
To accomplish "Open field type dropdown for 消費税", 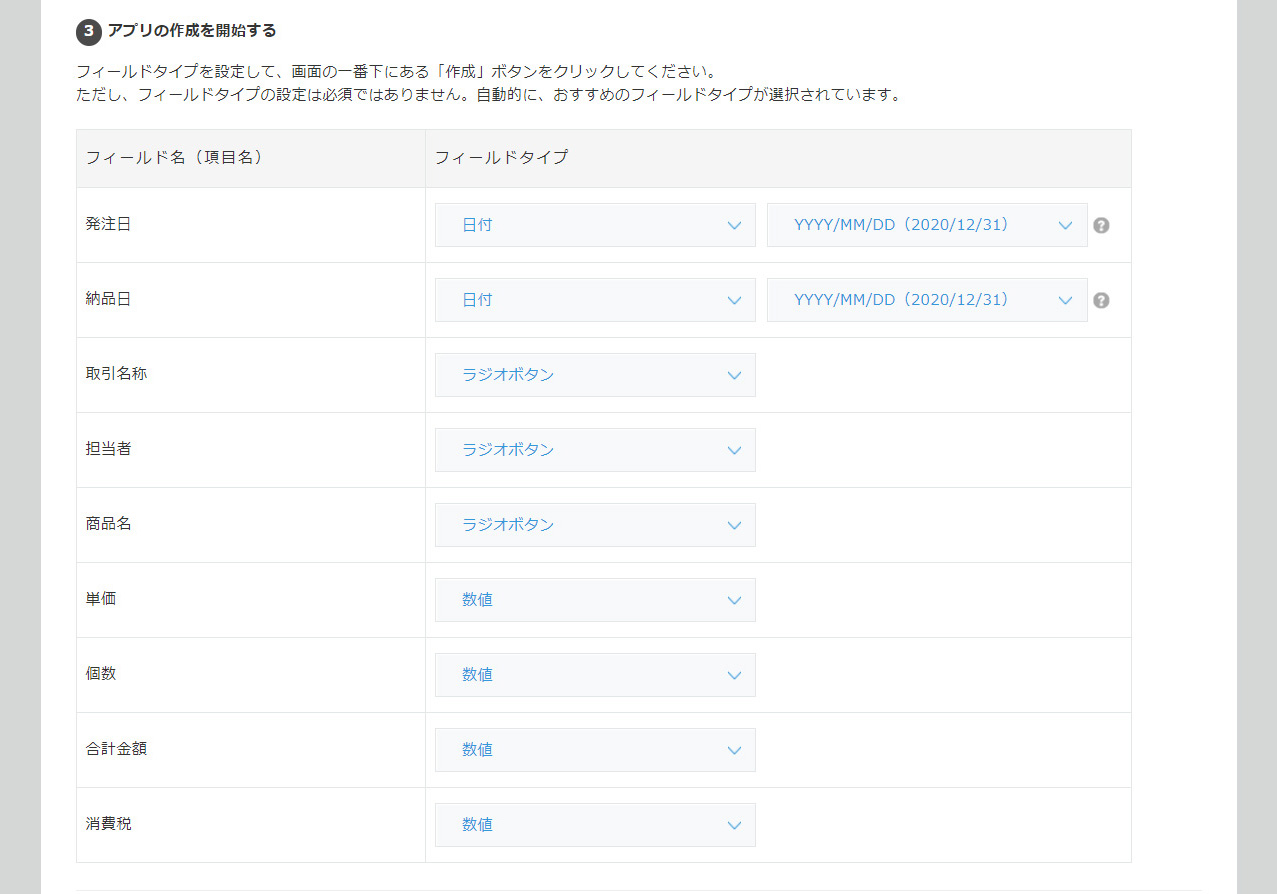I will point(595,825).
